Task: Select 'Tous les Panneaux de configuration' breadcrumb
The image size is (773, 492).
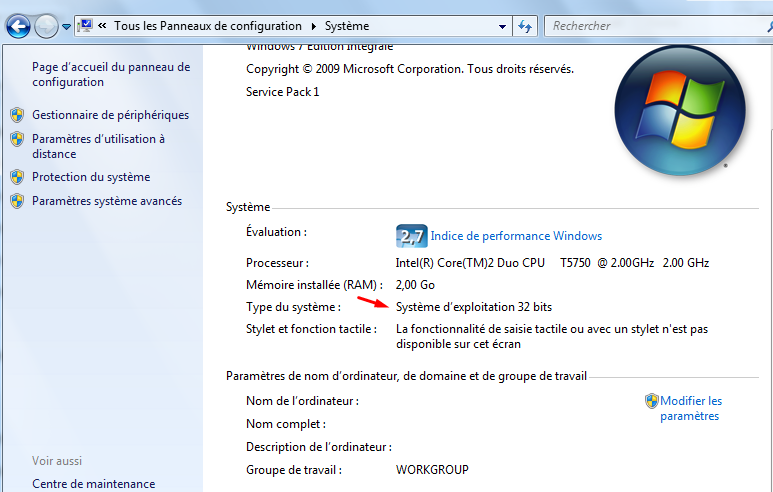Action: coord(208,26)
